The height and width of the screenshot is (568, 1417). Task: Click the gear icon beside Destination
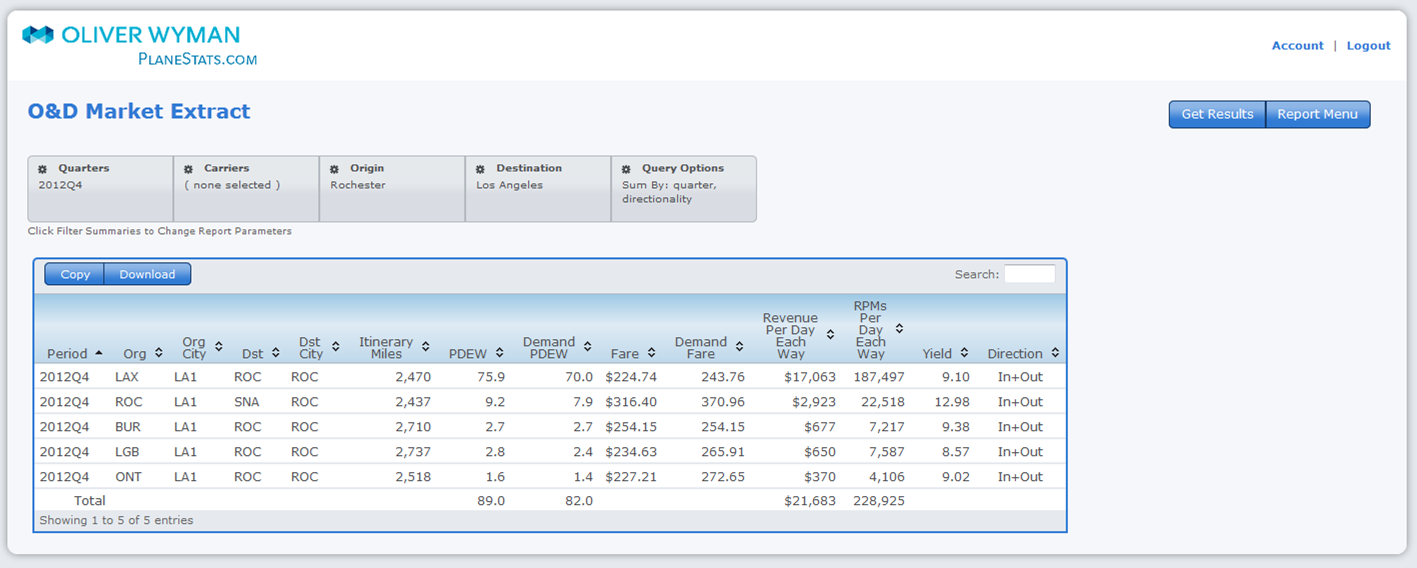tap(481, 169)
